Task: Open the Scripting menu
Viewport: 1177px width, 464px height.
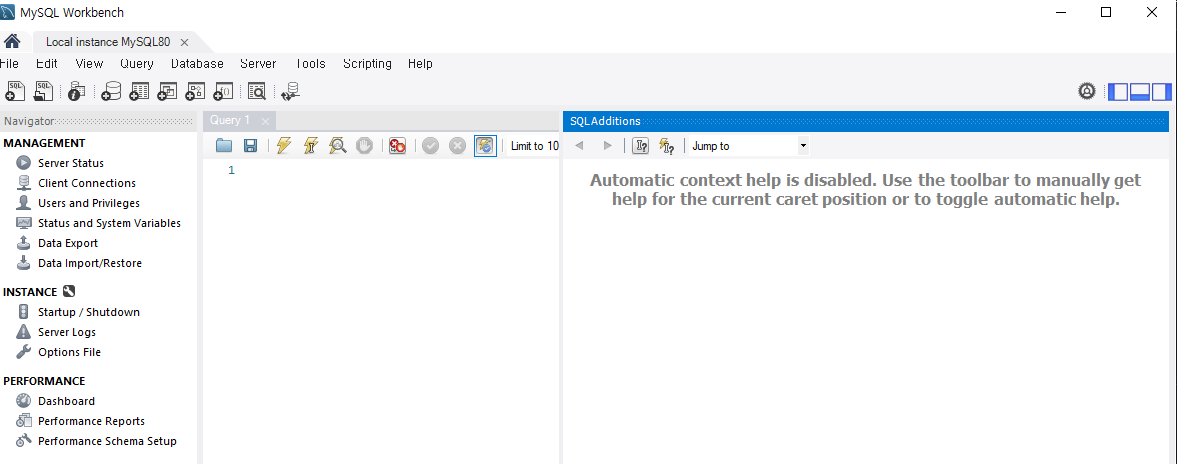Action: pos(367,64)
